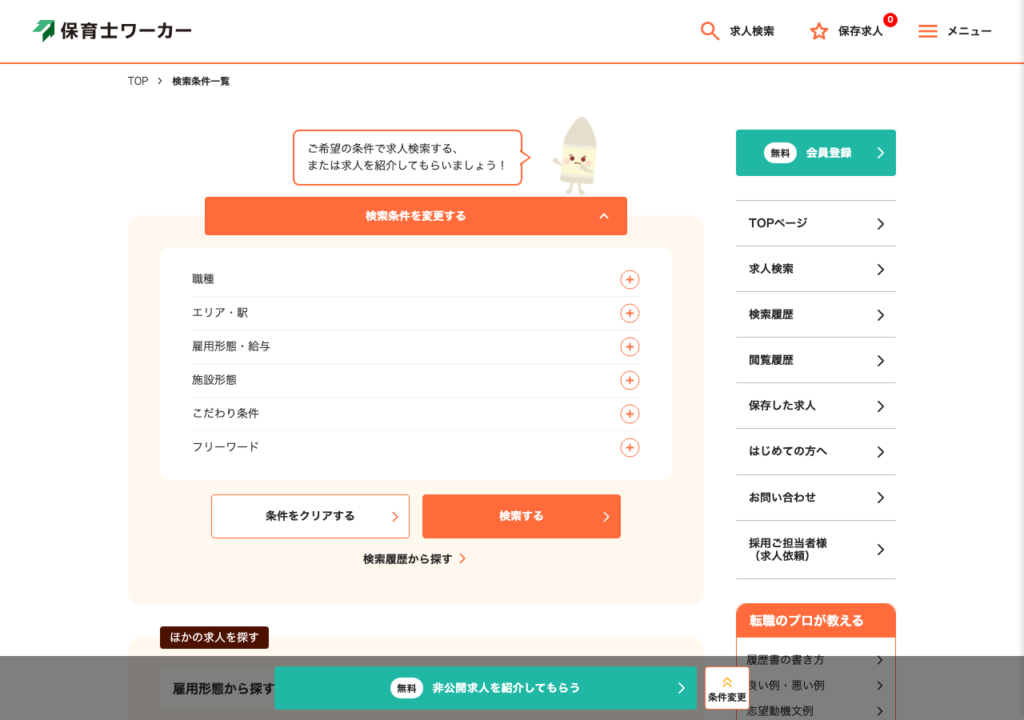
Task: Open sidebar 保存した求人 menu item
Action: (x=816, y=406)
